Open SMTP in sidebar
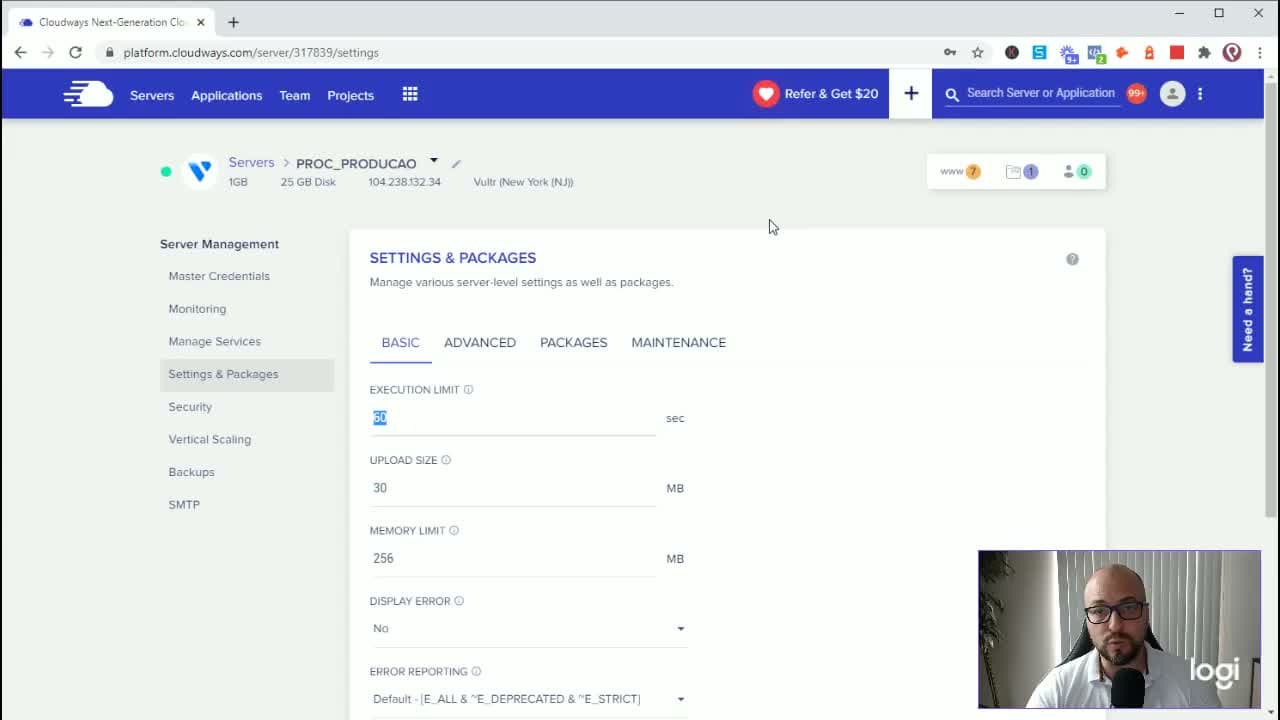The image size is (1280, 720). [x=184, y=505]
